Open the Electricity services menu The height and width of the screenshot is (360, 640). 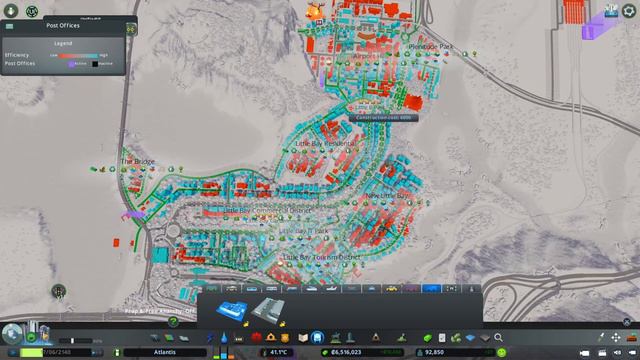(210, 338)
